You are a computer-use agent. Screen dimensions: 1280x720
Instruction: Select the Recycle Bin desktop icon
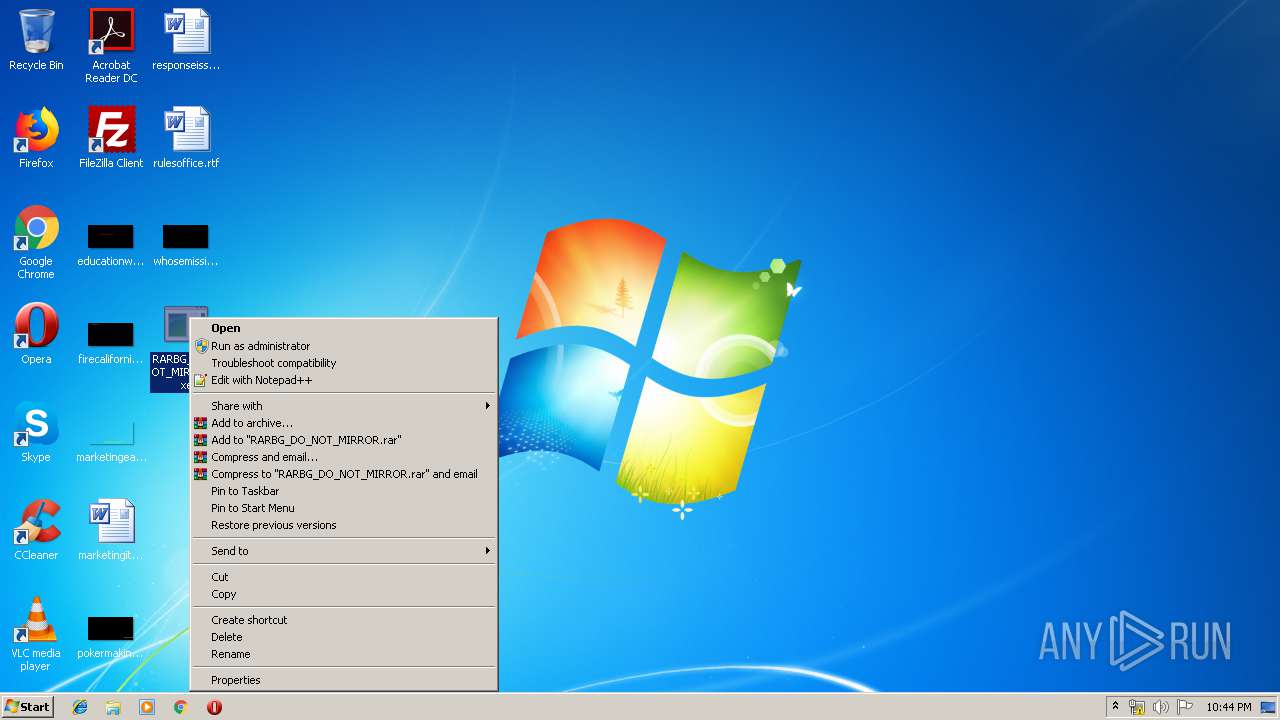[x=36, y=40]
